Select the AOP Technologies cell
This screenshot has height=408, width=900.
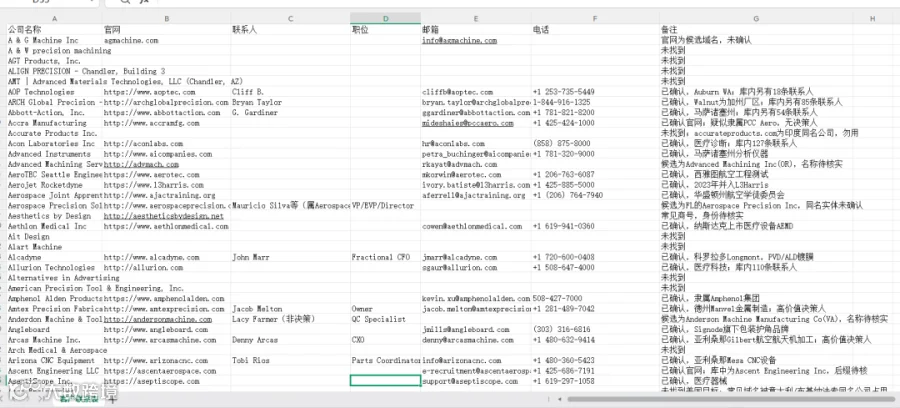pyautogui.click(x=55, y=92)
